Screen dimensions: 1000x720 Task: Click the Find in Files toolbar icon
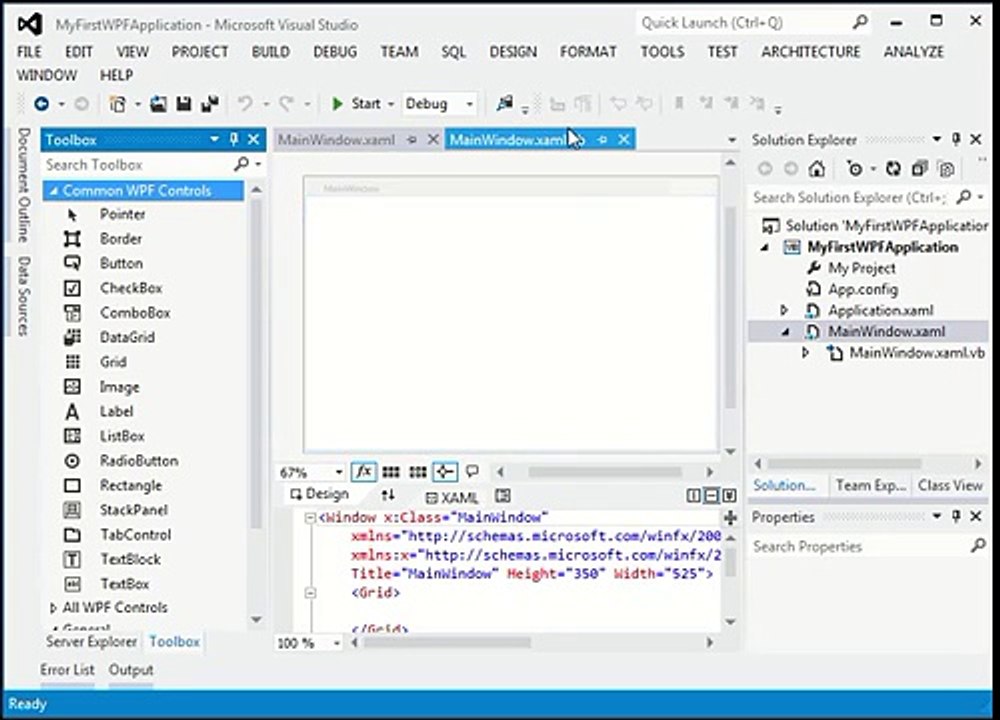point(505,103)
